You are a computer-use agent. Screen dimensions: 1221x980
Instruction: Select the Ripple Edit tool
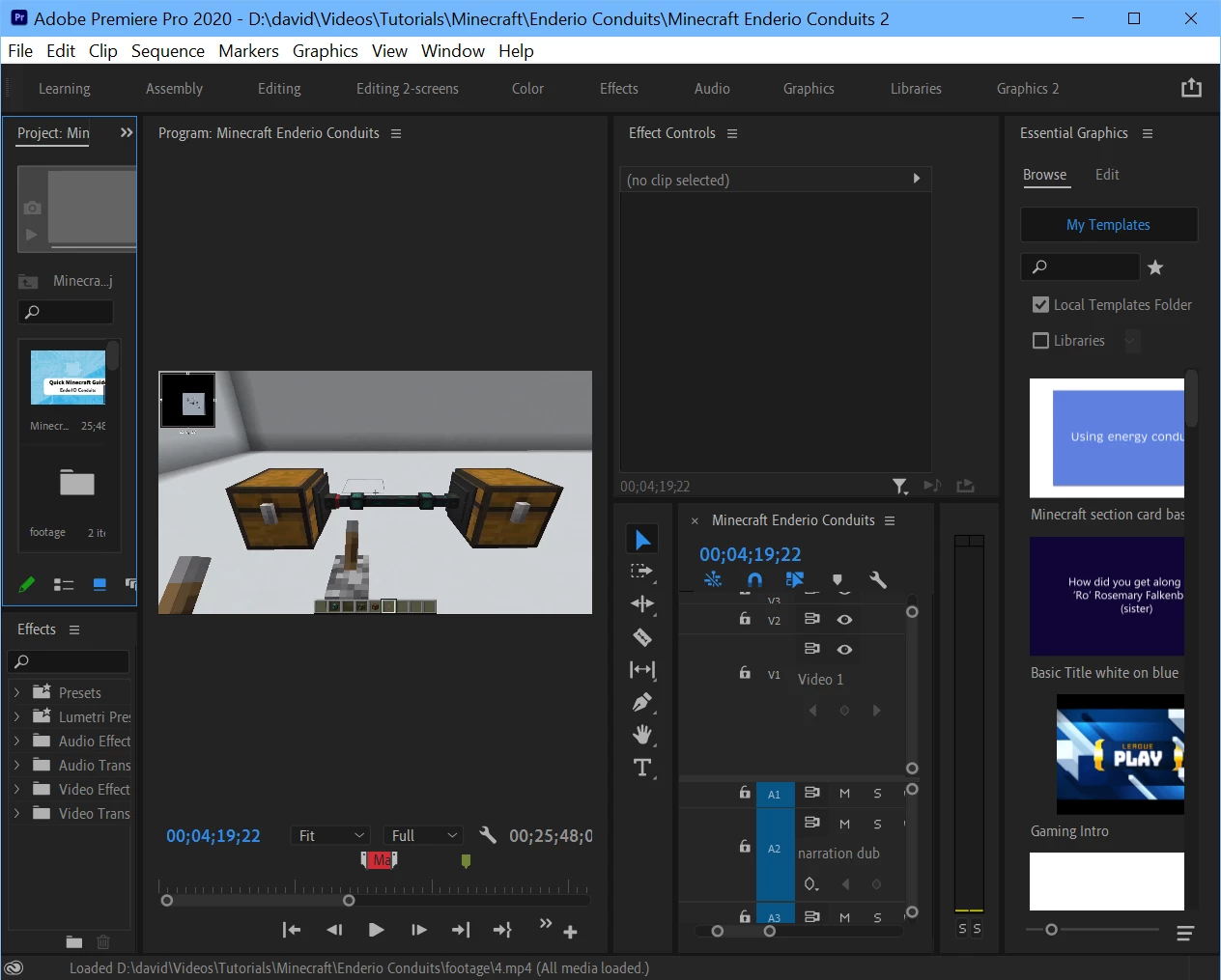[x=642, y=604]
